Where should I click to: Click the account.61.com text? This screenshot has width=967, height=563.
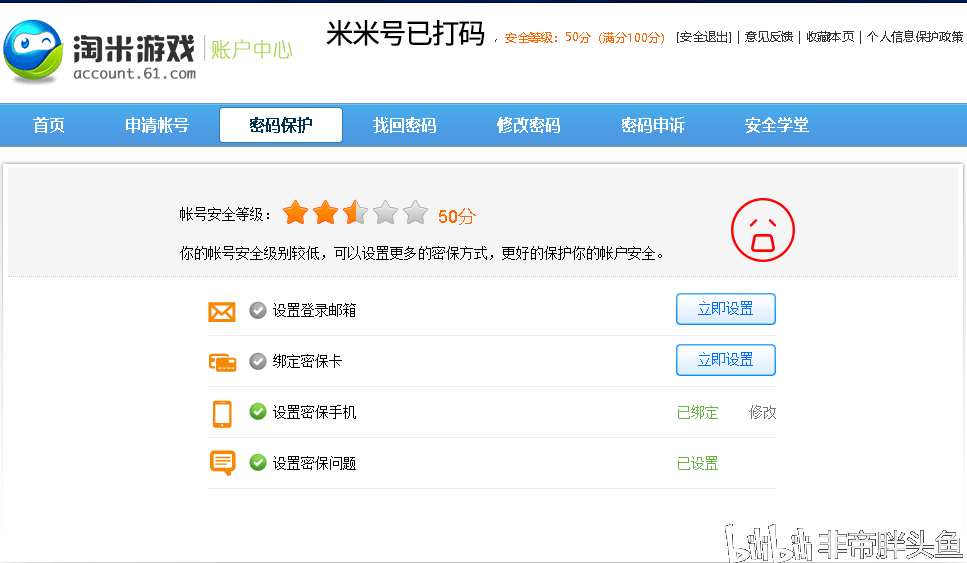134,74
